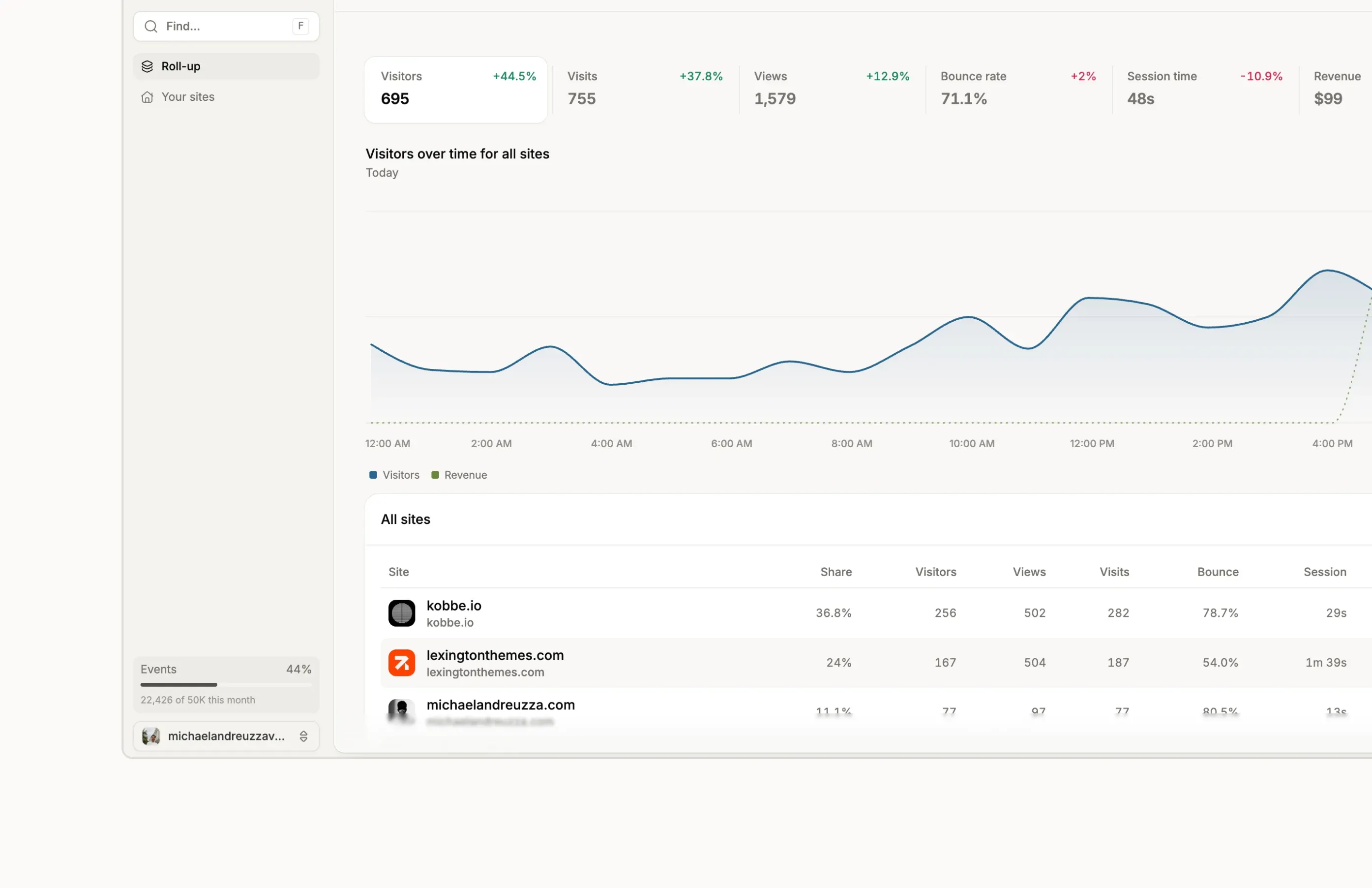This screenshot has width=1372, height=888.
Task: Toggle the Visitors legend series
Action: pos(395,475)
